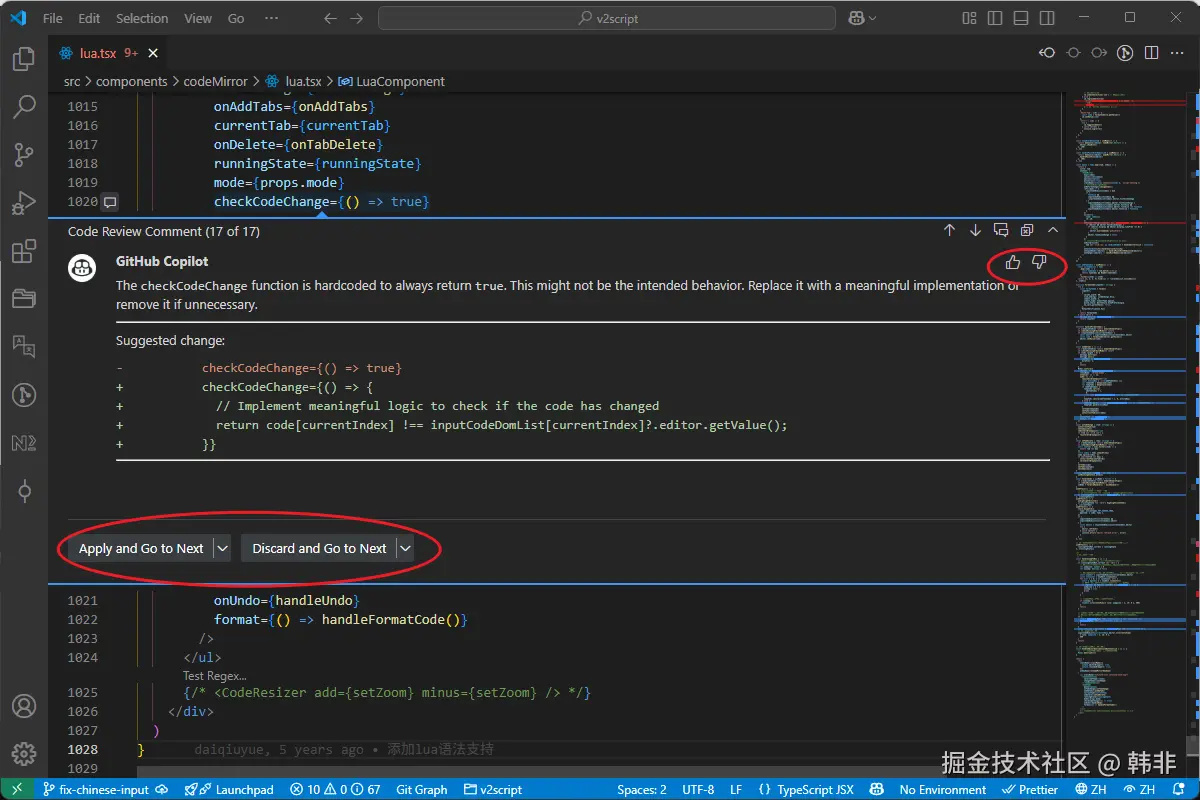Click the circled git-branch icon in editor toolbar
Screen dimensions: 1200x800
(1125, 53)
